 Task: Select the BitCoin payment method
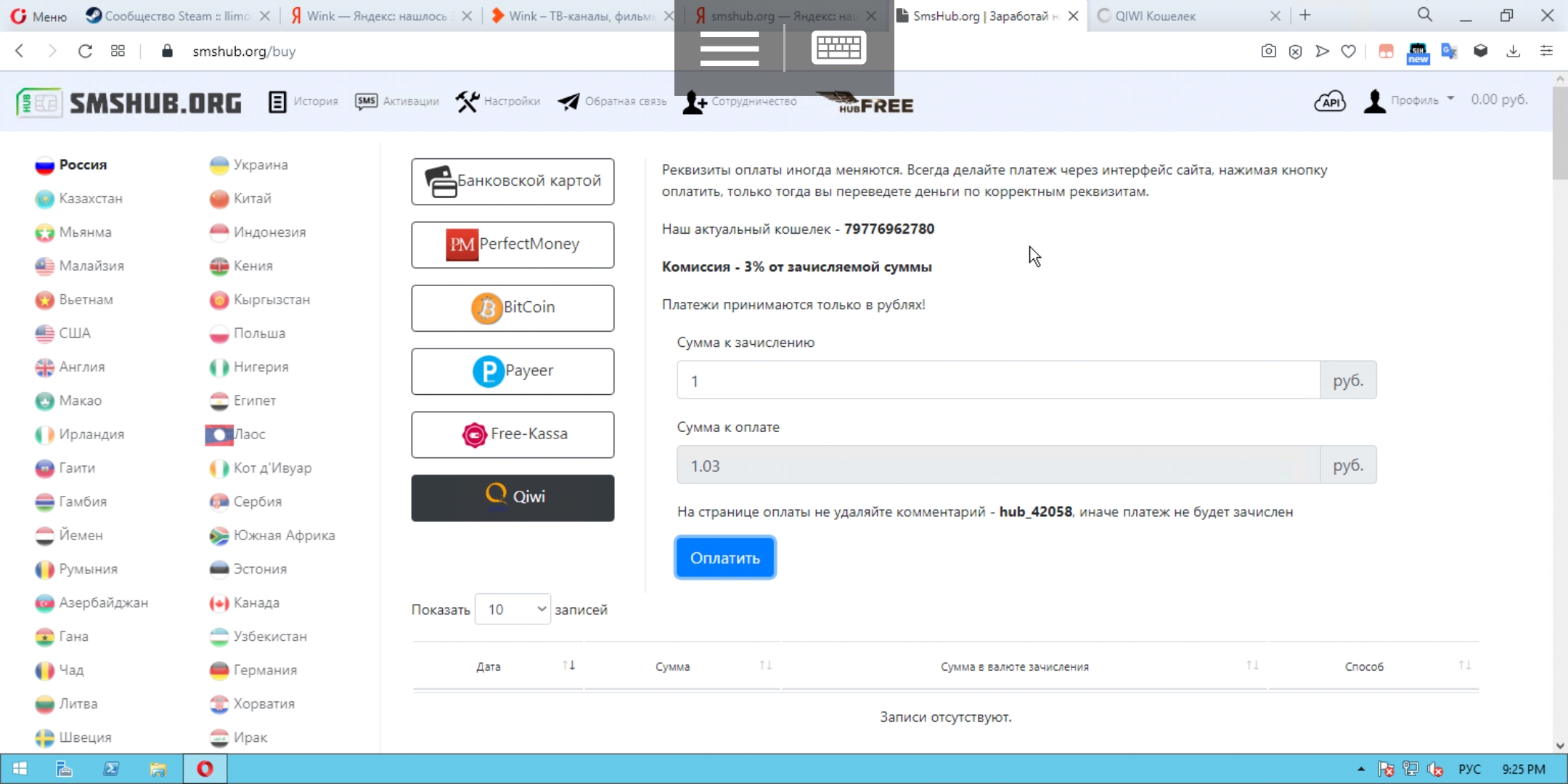pos(513,308)
